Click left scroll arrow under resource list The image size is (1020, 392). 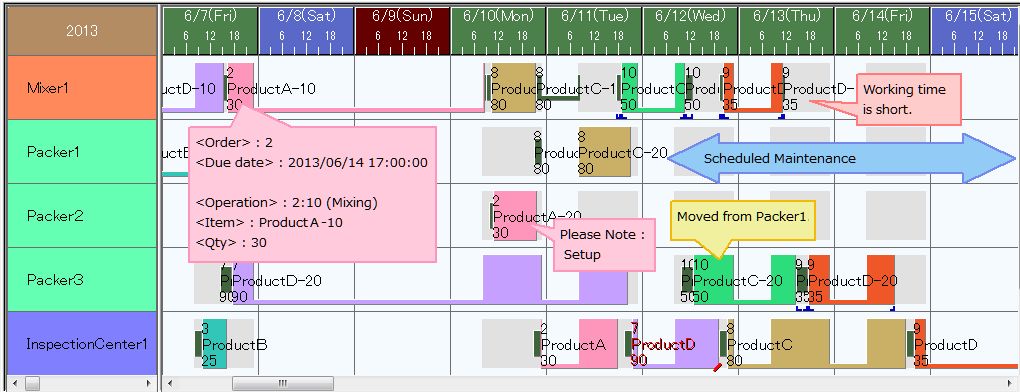(x=14, y=384)
